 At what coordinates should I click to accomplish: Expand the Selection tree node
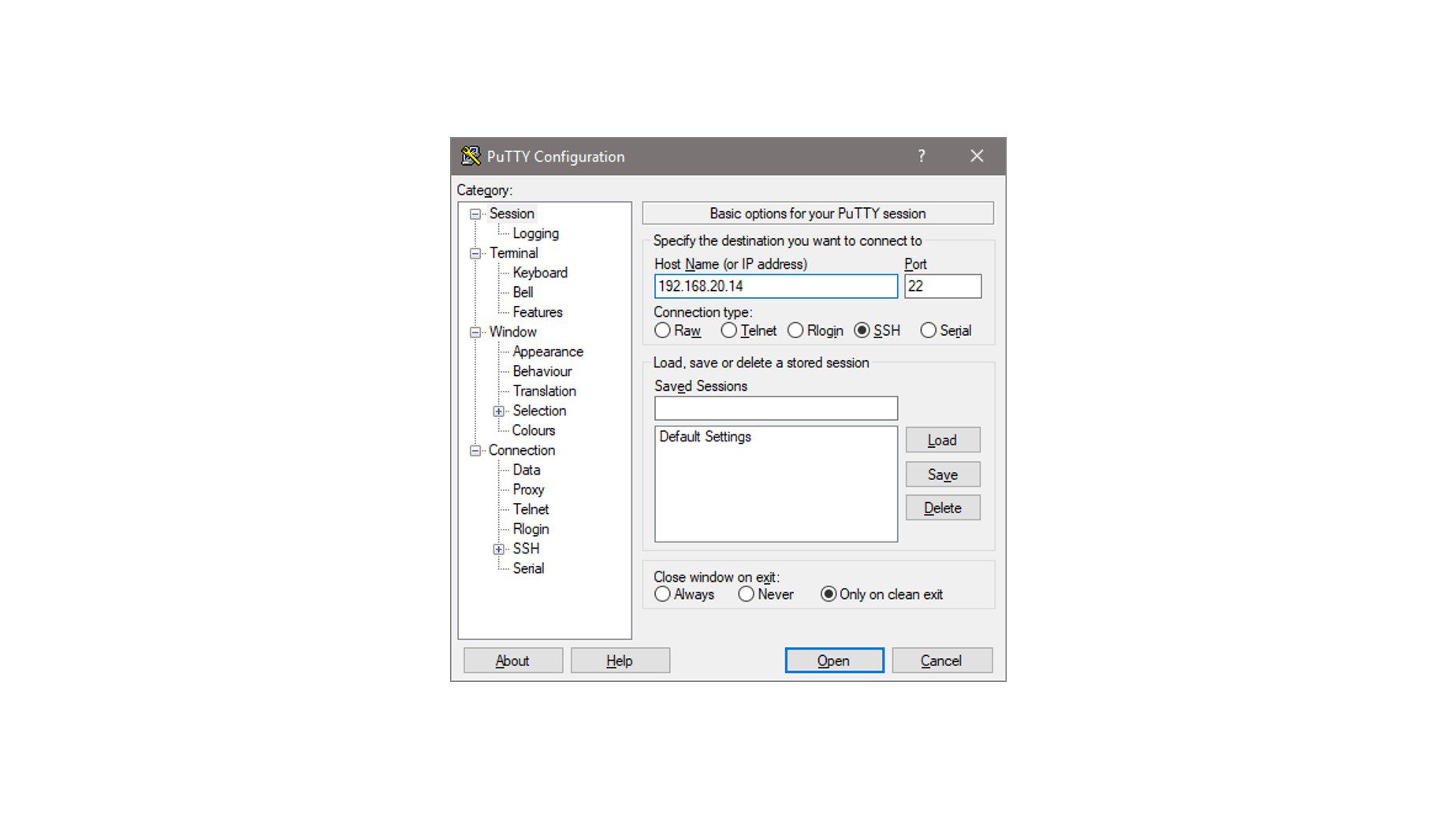(498, 411)
